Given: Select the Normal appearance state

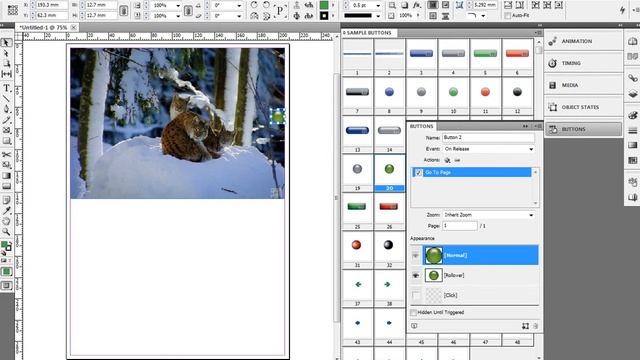Looking at the screenshot, I should tap(481, 255).
